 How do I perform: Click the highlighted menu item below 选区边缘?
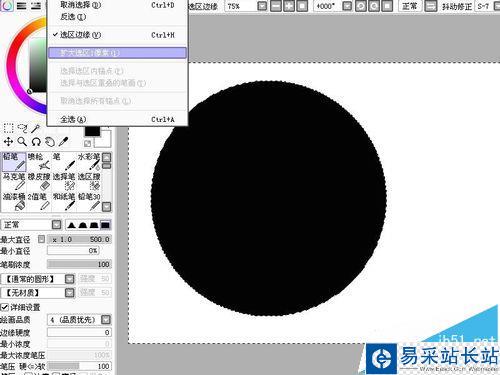click(x=117, y=53)
